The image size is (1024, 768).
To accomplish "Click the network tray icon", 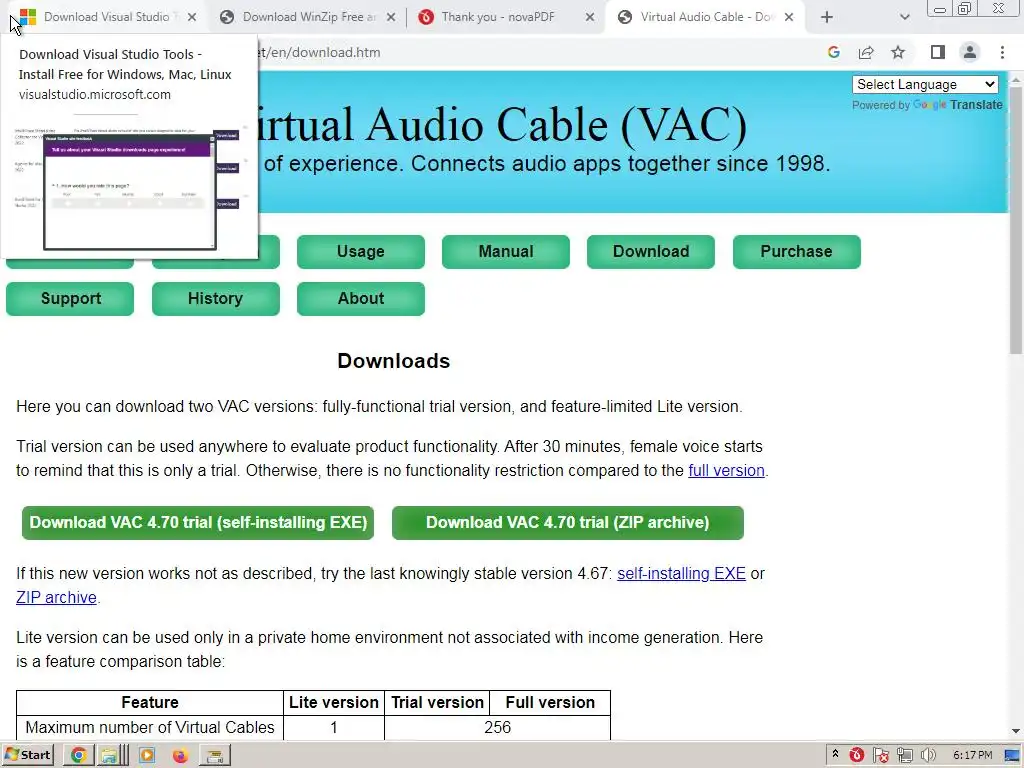I will (904, 756).
